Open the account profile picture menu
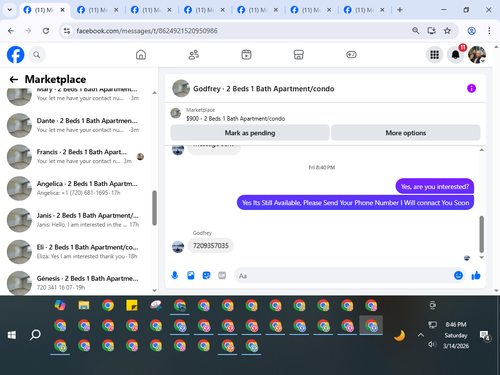 [x=477, y=55]
